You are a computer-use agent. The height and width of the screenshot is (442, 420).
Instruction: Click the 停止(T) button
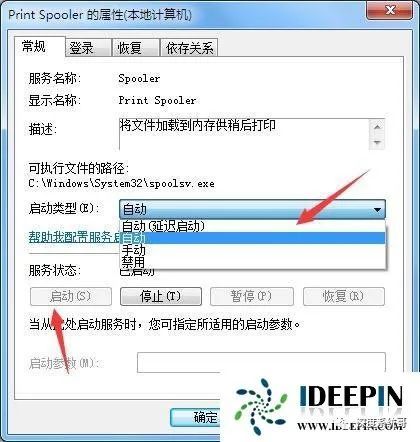[x=161, y=296]
